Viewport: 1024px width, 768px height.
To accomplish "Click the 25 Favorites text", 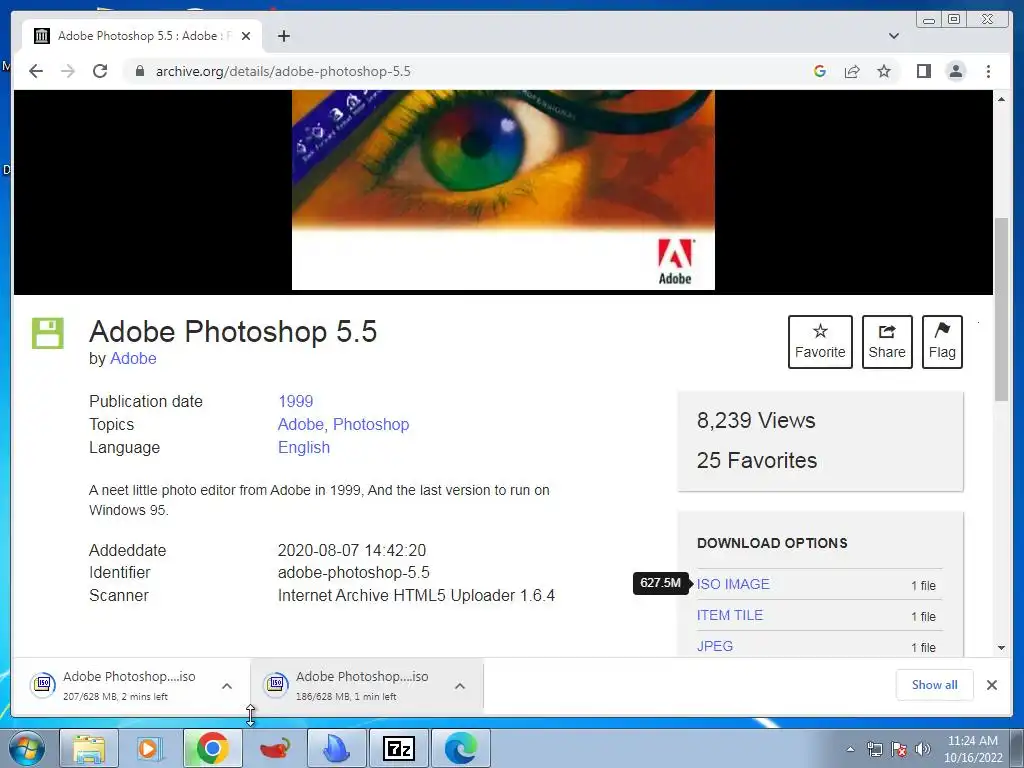I will (x=756, y=460).
